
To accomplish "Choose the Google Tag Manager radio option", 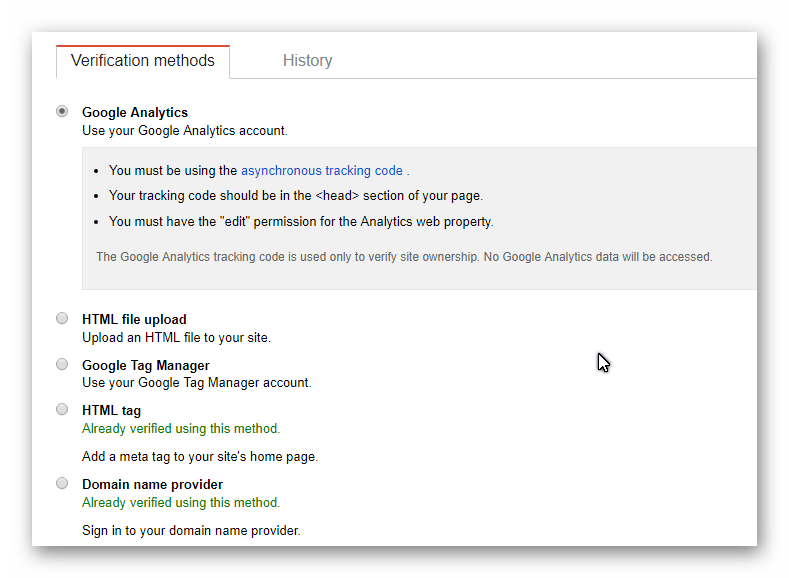I will (62, 364).
